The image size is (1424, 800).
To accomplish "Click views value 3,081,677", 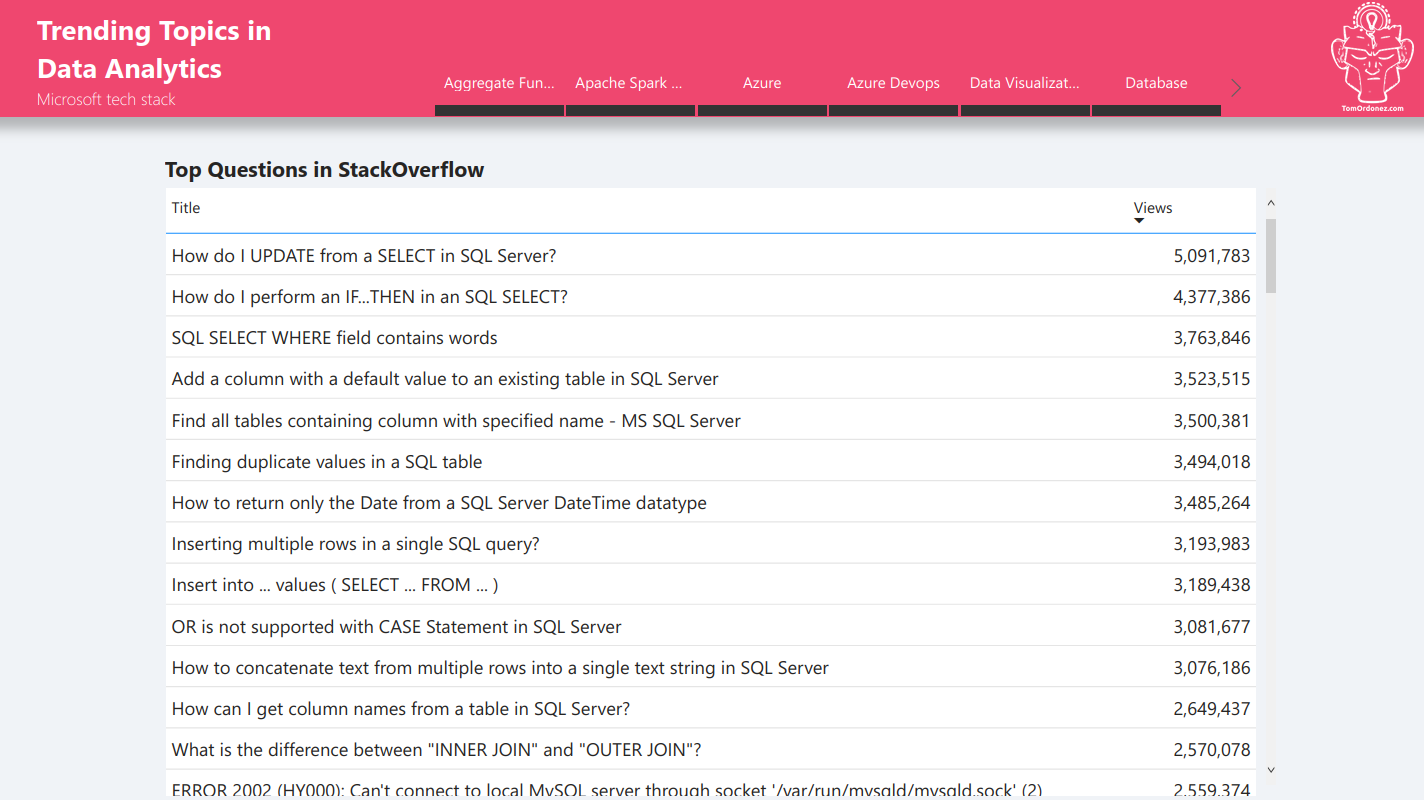I will click(1212, 626).
